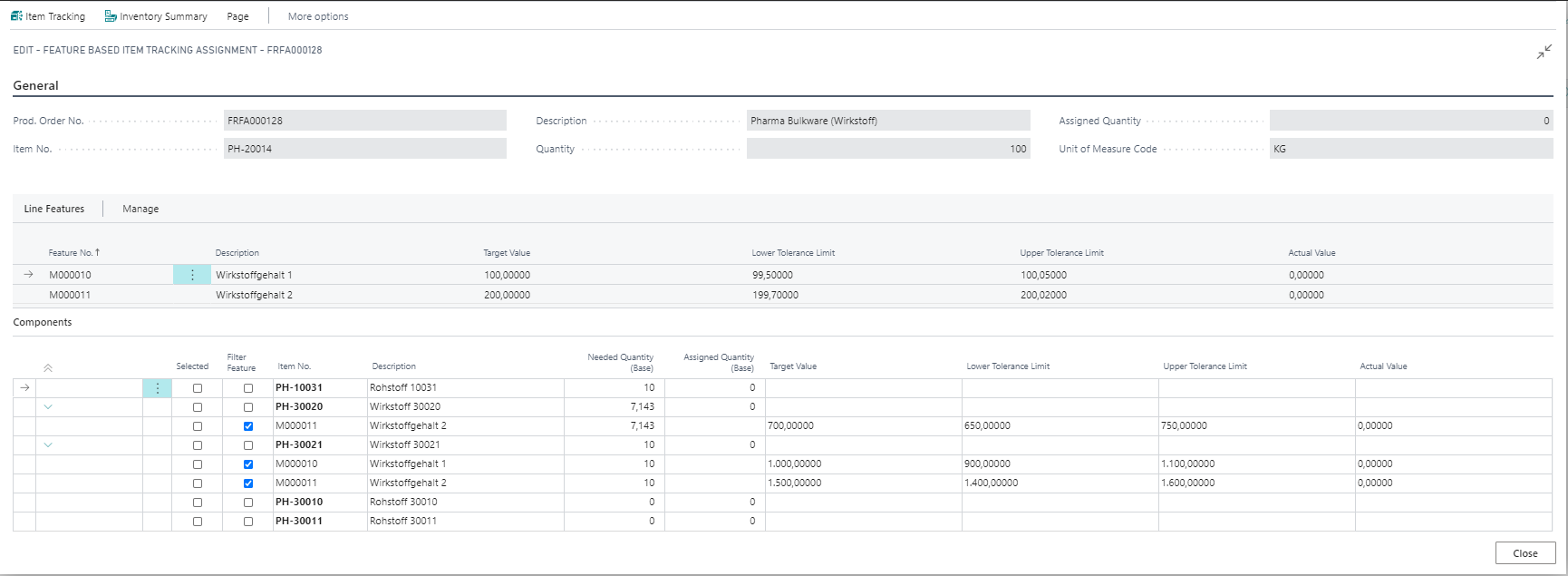The height and width of the screenshot is (576, 1568).
Task: Click Lower Tolerance Limit value 99,50000
Action: click(772, 275)
